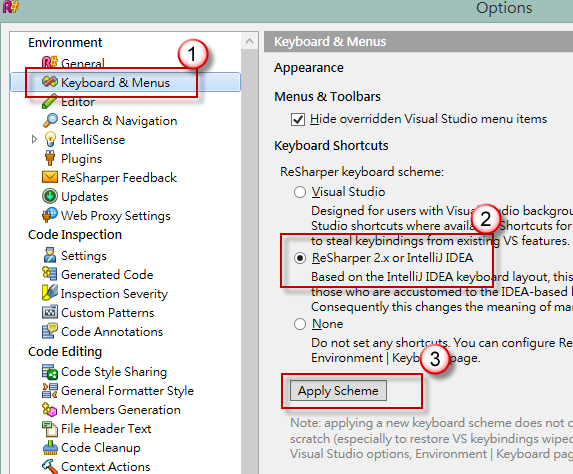
Task: Click the Code Cleanup broom icon
Action: point(50,448)
